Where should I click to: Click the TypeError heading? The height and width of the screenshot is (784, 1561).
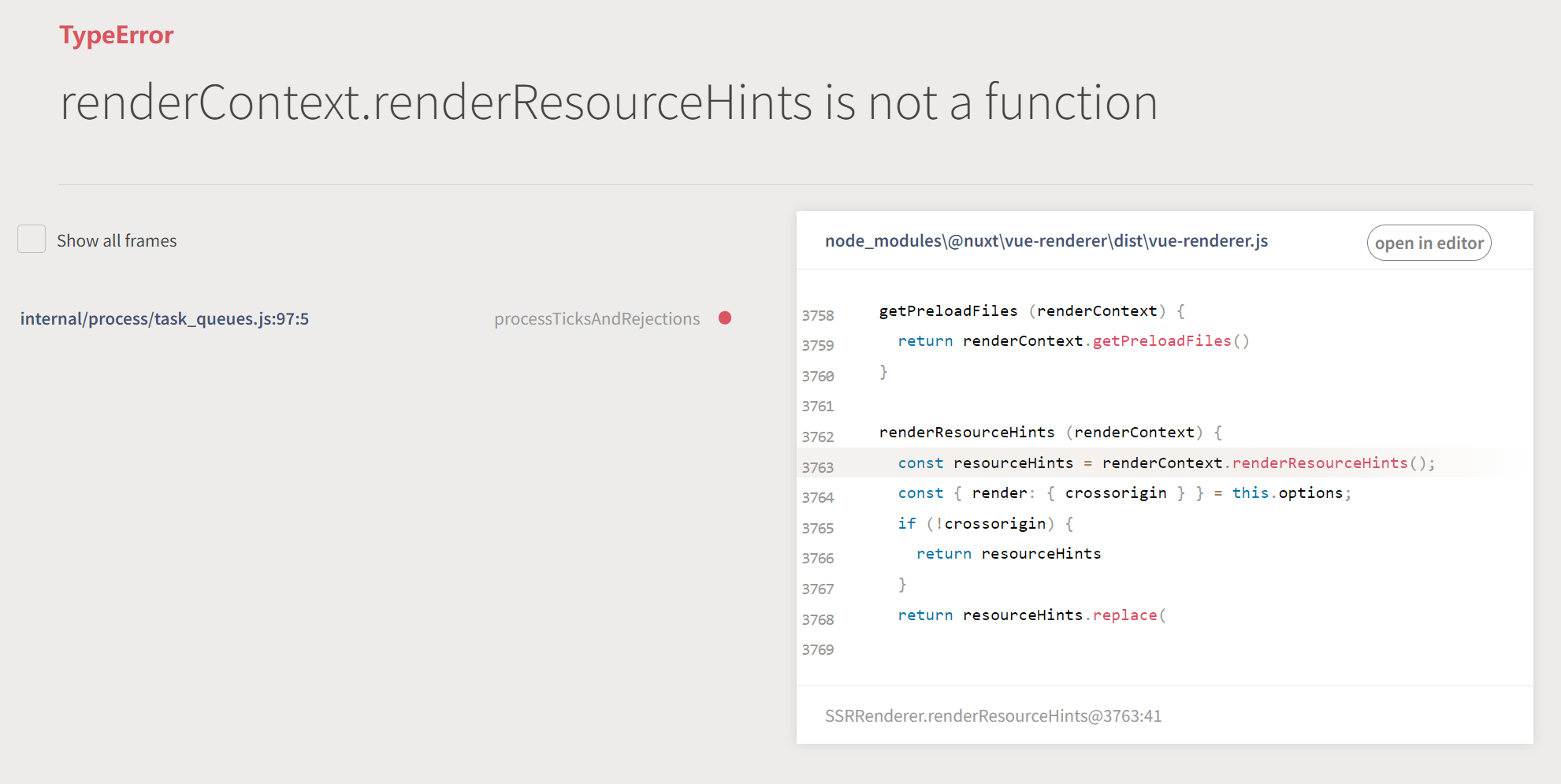click(117, 35)
